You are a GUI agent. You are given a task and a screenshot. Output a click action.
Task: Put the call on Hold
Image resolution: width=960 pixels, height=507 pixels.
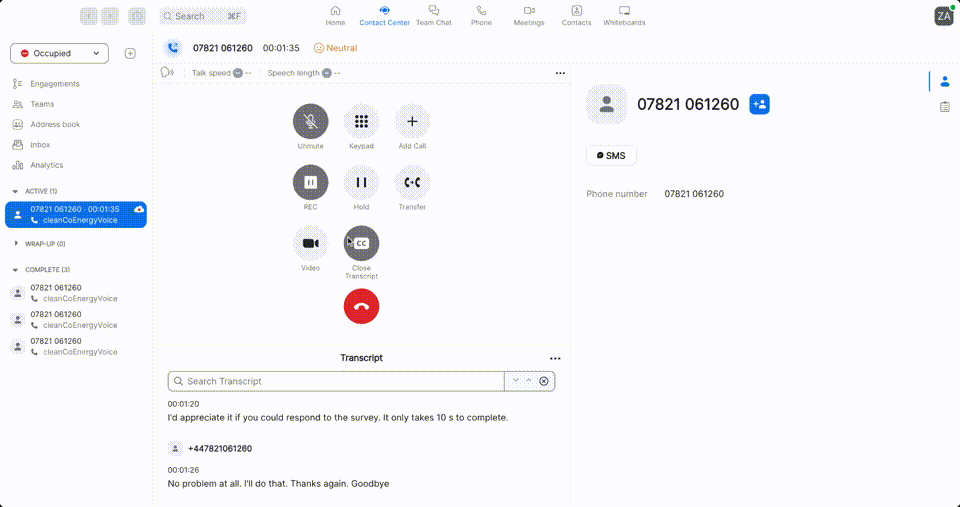tap(361, 182)
